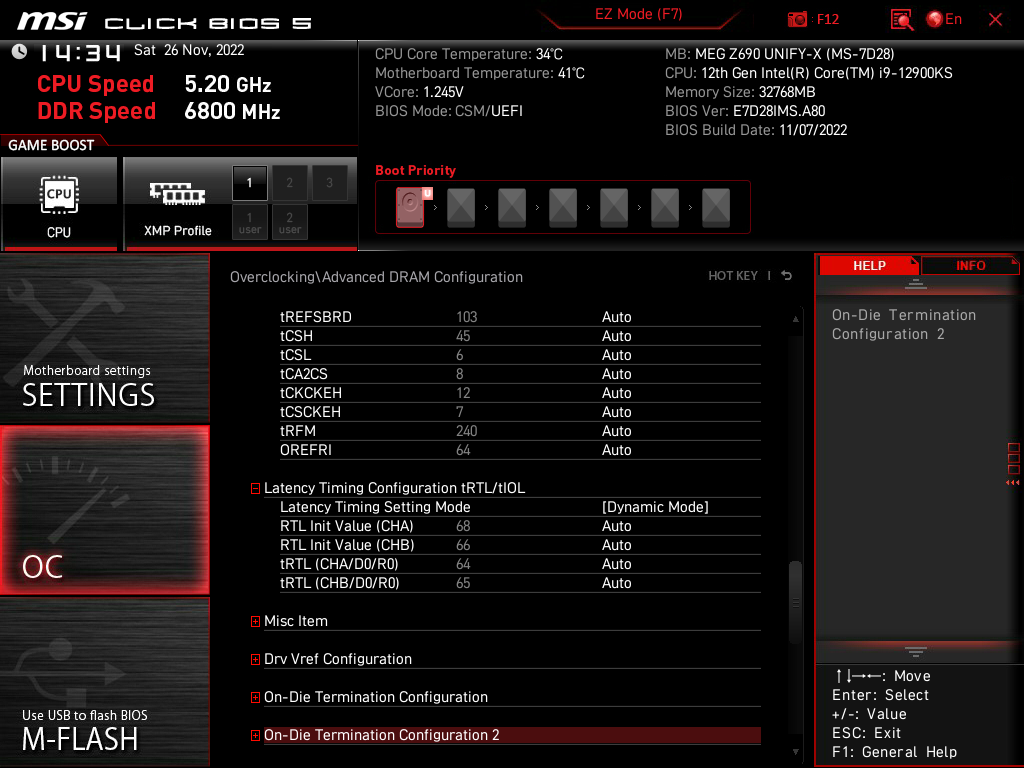
Task: Edit tRTL (CHB/D0/R0) Auto field
Action: click(616, 583)
